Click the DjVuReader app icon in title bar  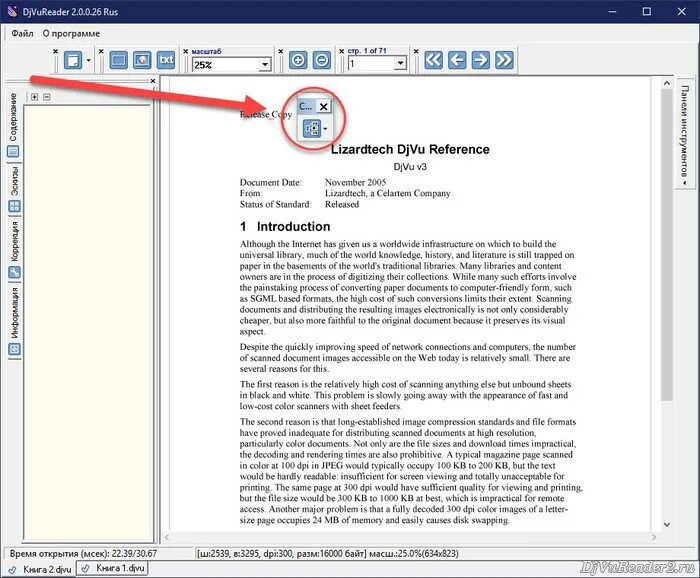pos(12,11)
